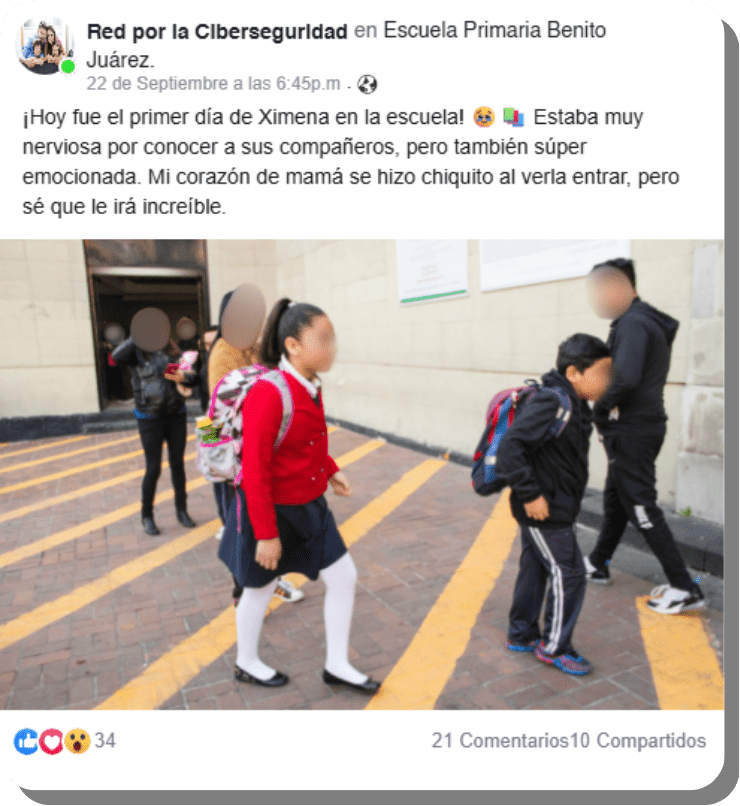The width and height of the screenshot is (740, 806).
Task: Click the crying face emoji in caption
Action: (x=484, y=117)
